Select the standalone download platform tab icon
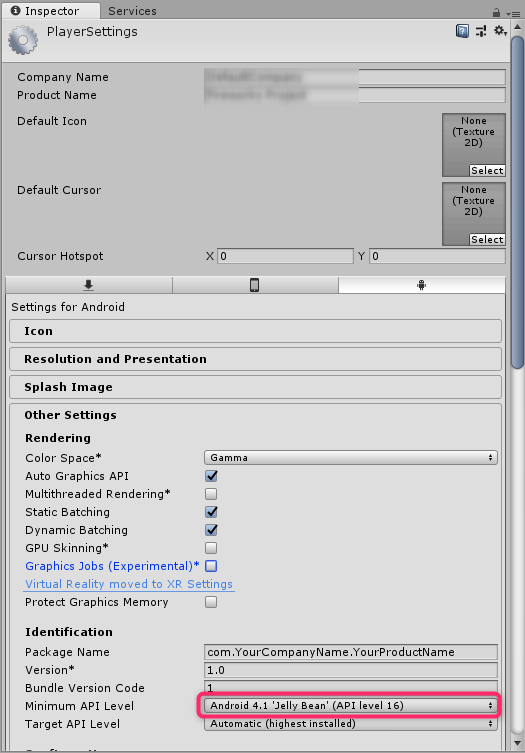525x753 pixels. click(88, 285)
